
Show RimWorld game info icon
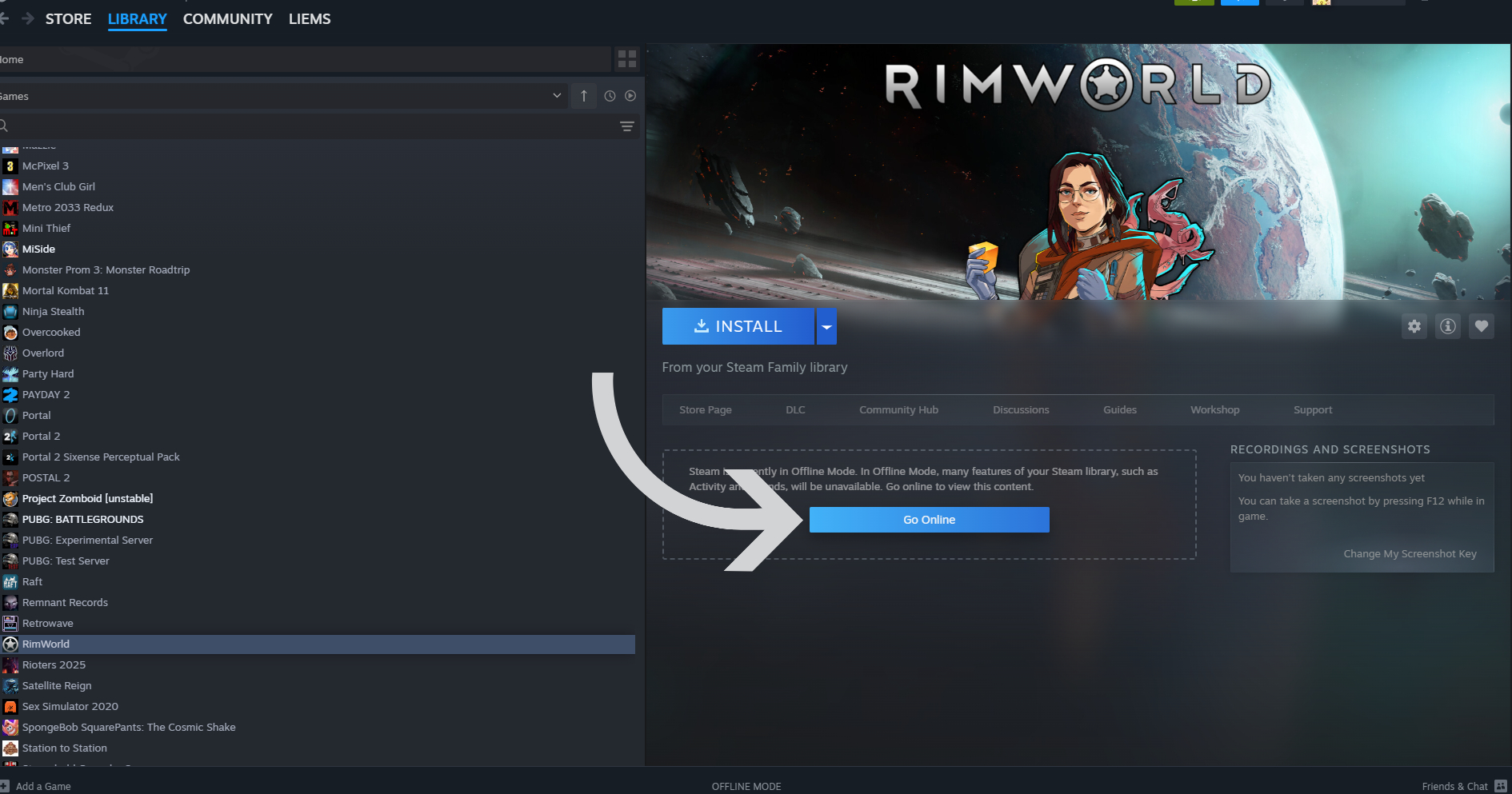click(1448, 326)
